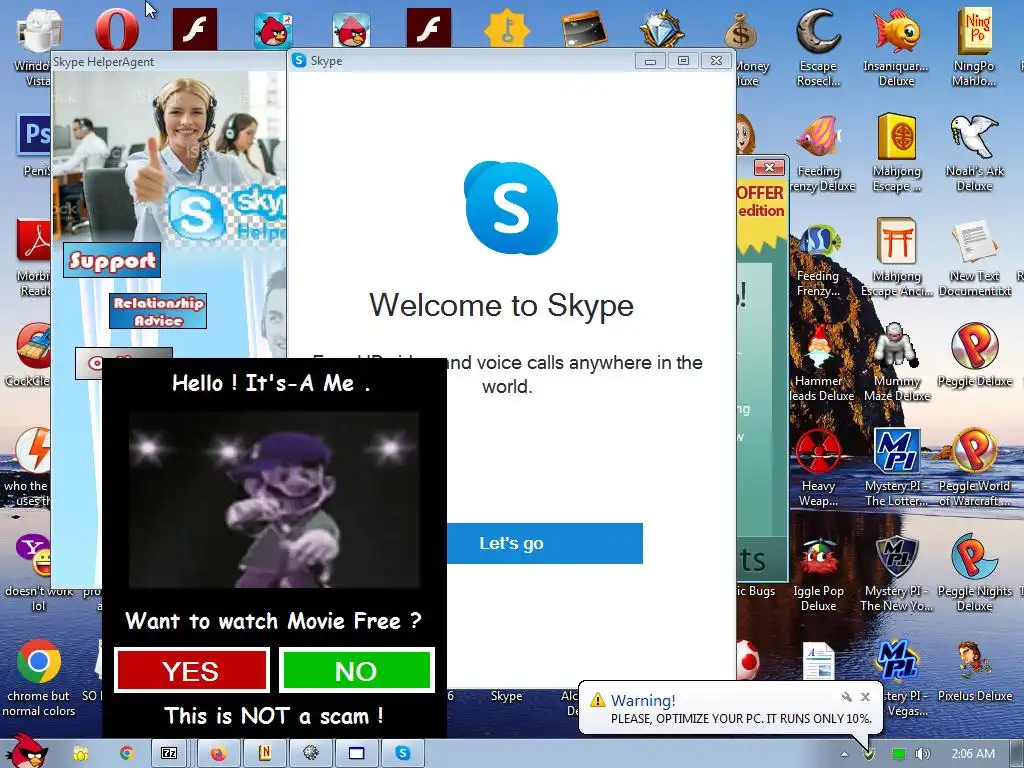Launch Hammer Heads Deluxe gnome icon
The width and height of the screenshot is (1024, 768).
(818, 346)
